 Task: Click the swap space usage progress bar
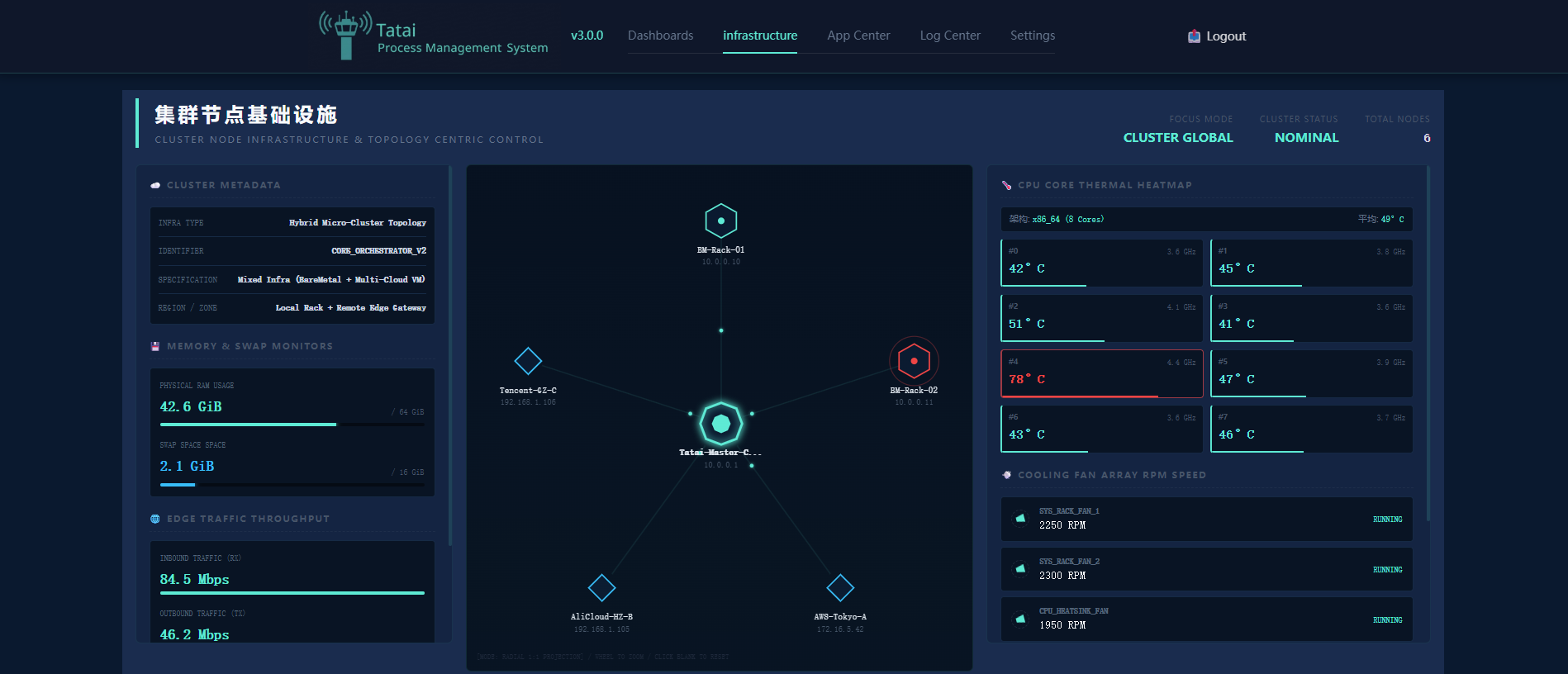click(x=292, y=485)
